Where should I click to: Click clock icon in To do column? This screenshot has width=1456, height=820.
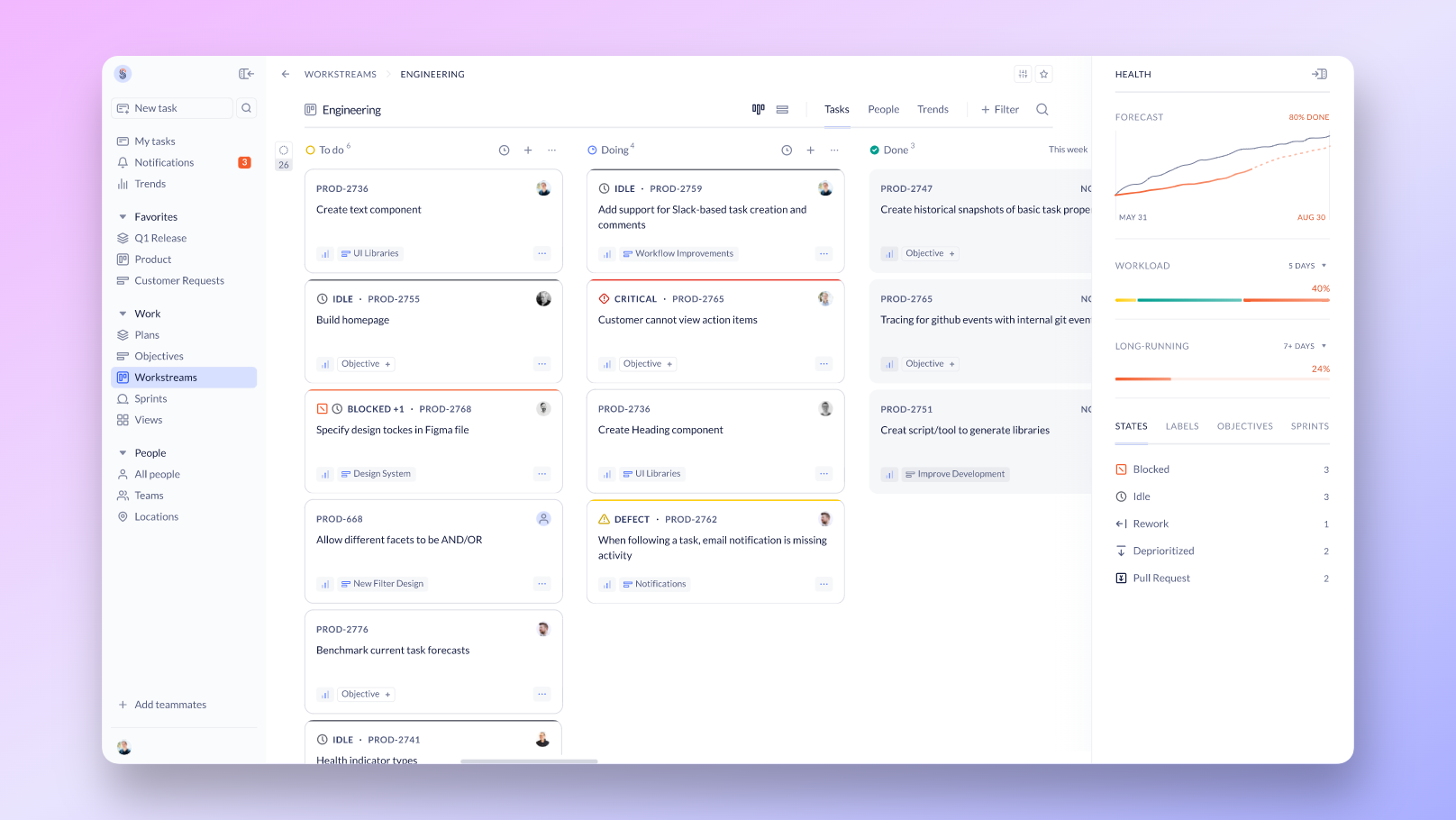point(505,150)
